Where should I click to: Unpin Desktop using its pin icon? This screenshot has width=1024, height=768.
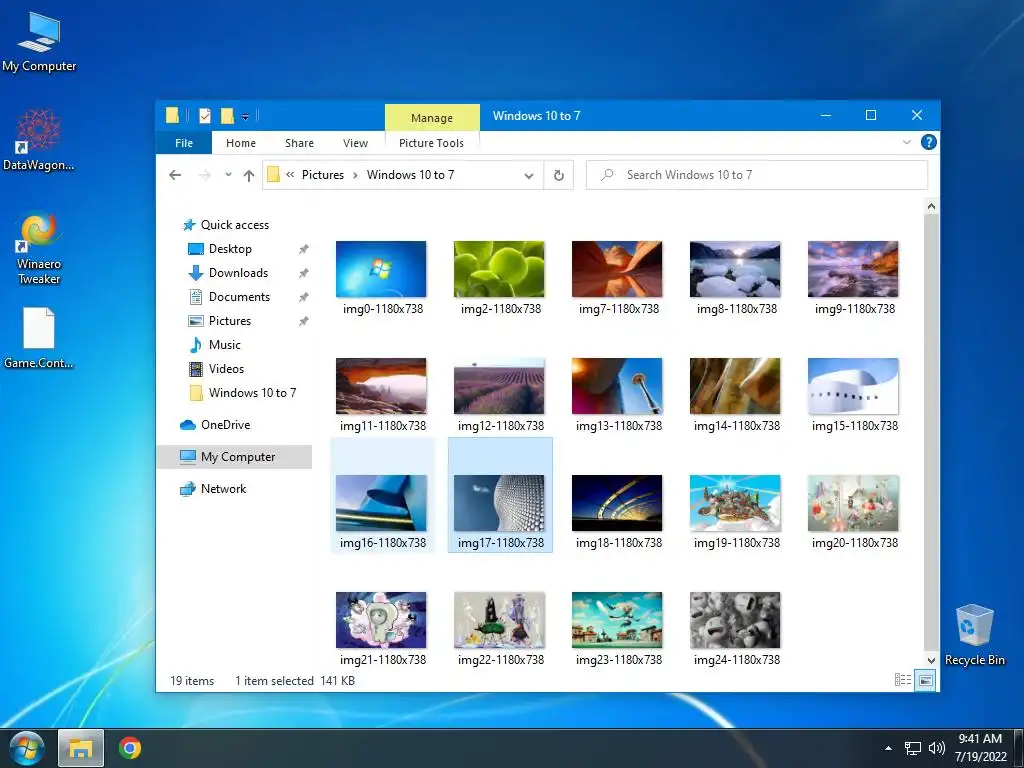[304, 249]
